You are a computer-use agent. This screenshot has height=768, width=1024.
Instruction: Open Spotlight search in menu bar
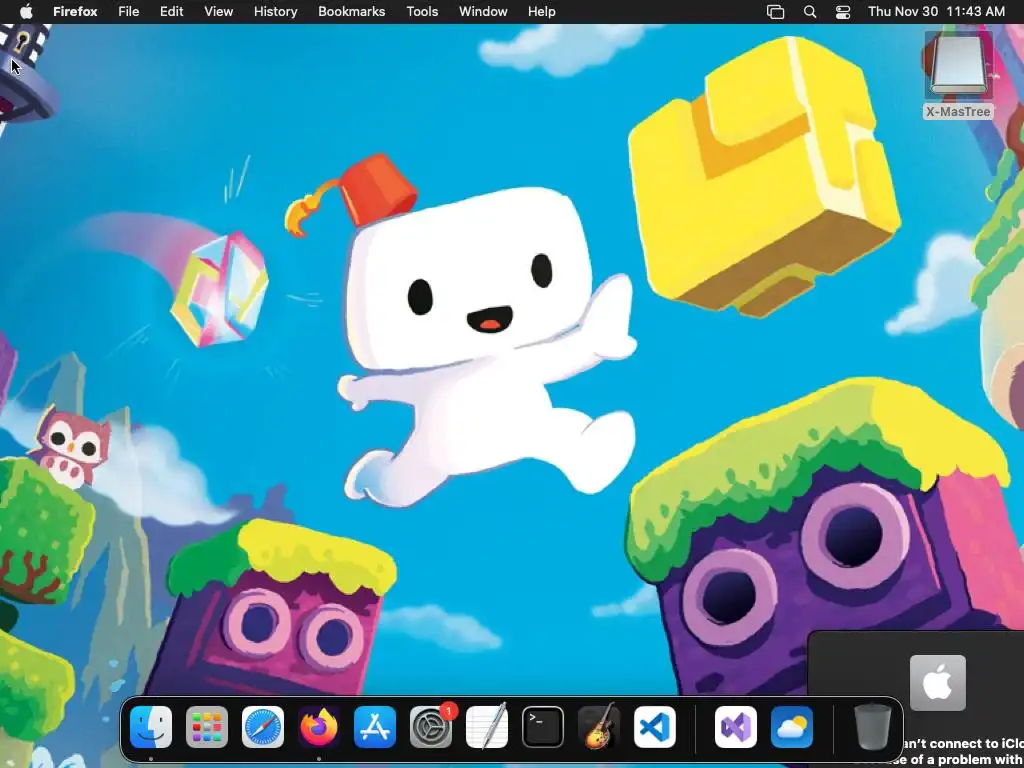(x=810, y=12)
